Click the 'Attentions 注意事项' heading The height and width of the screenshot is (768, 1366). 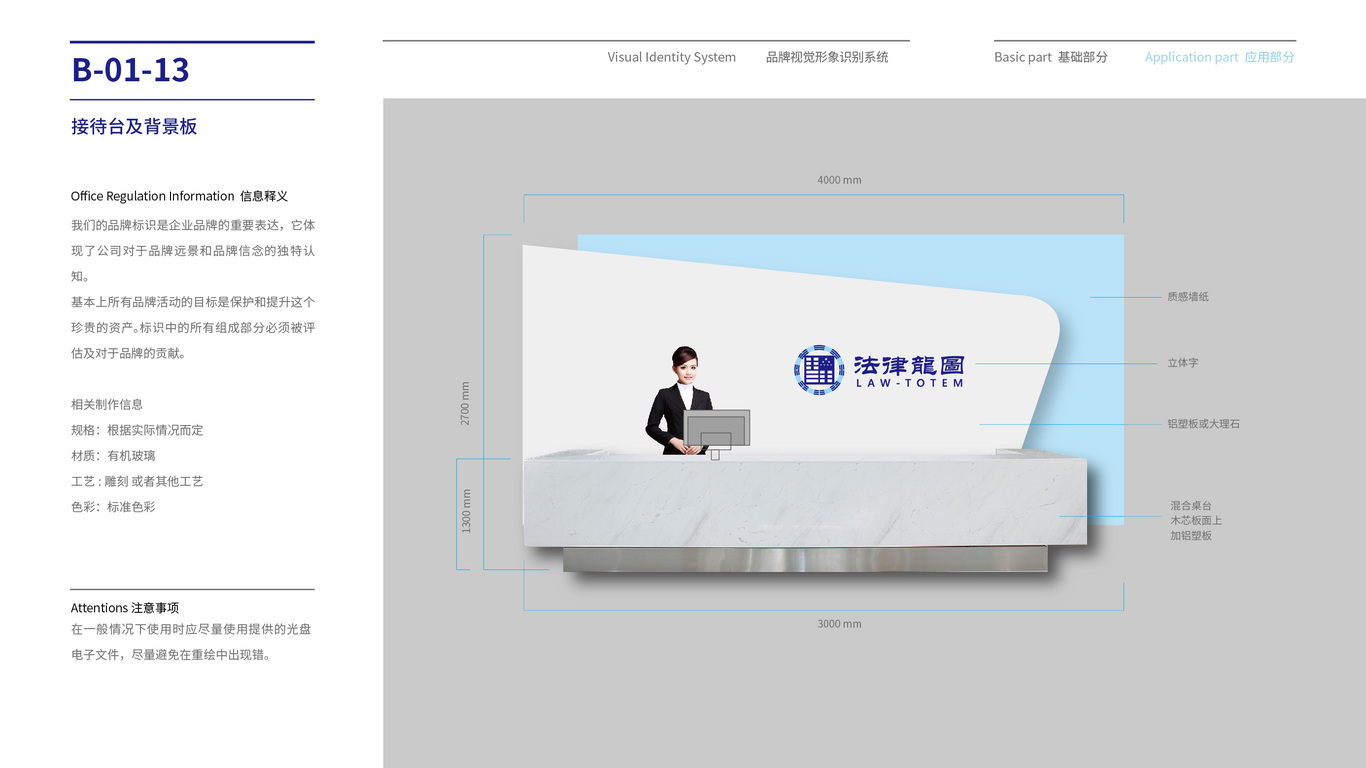click(125, 608)
